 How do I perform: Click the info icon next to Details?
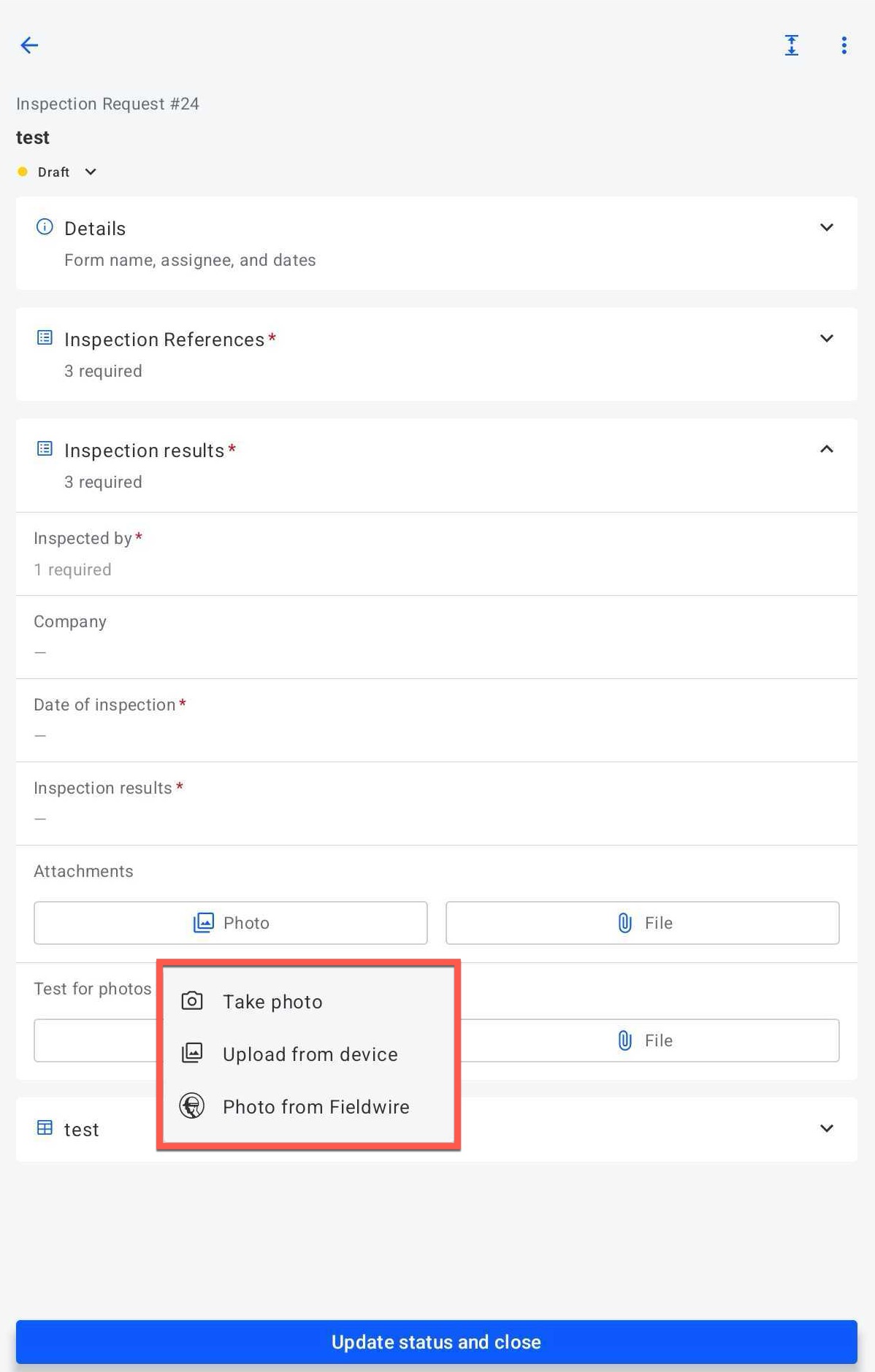click(45, 227)
